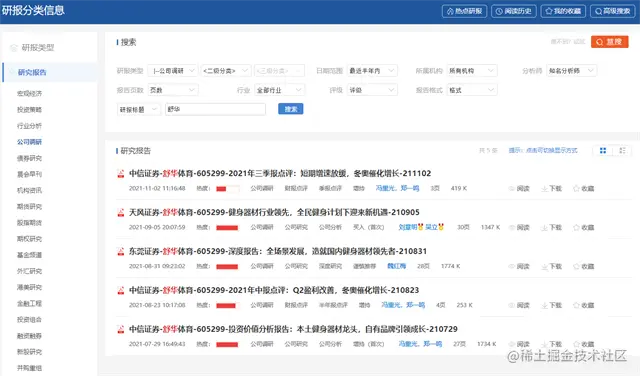Select 晨会早刊 in the sidebar
Viewport: 640px width, 376px height.
click(29, 174)
